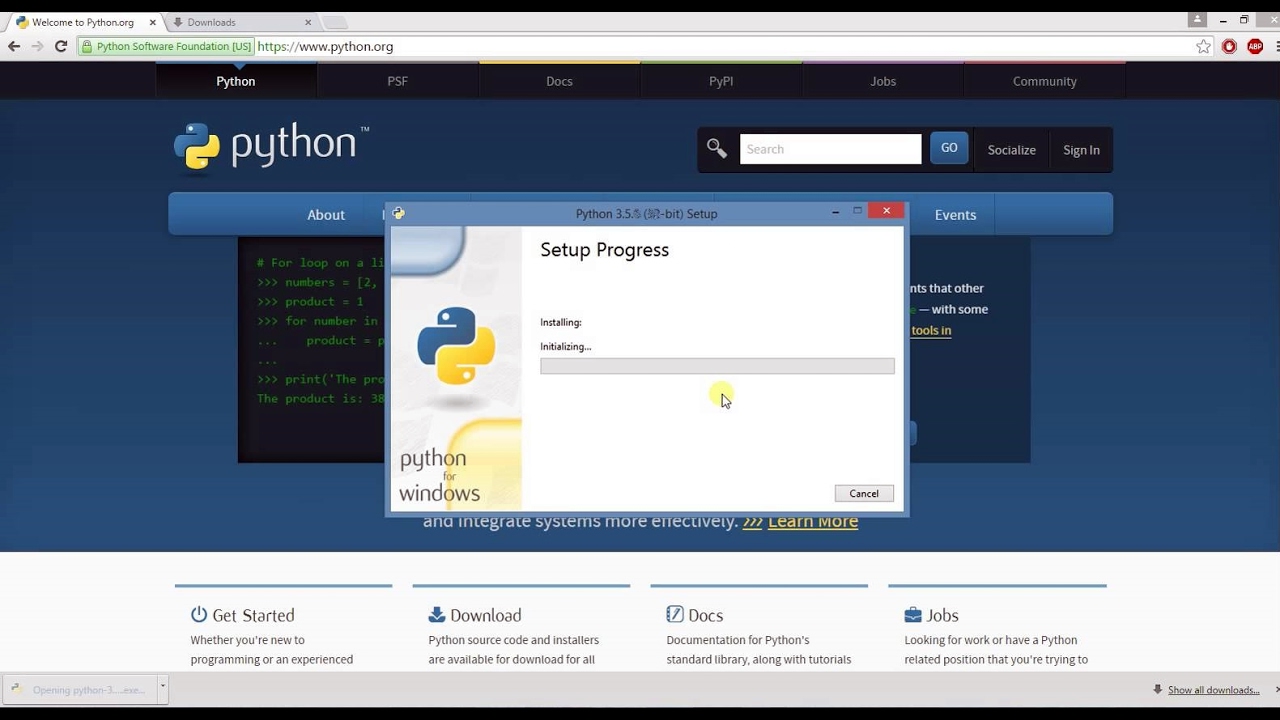Click the Get Started power icon

click(x=199, y=615)
